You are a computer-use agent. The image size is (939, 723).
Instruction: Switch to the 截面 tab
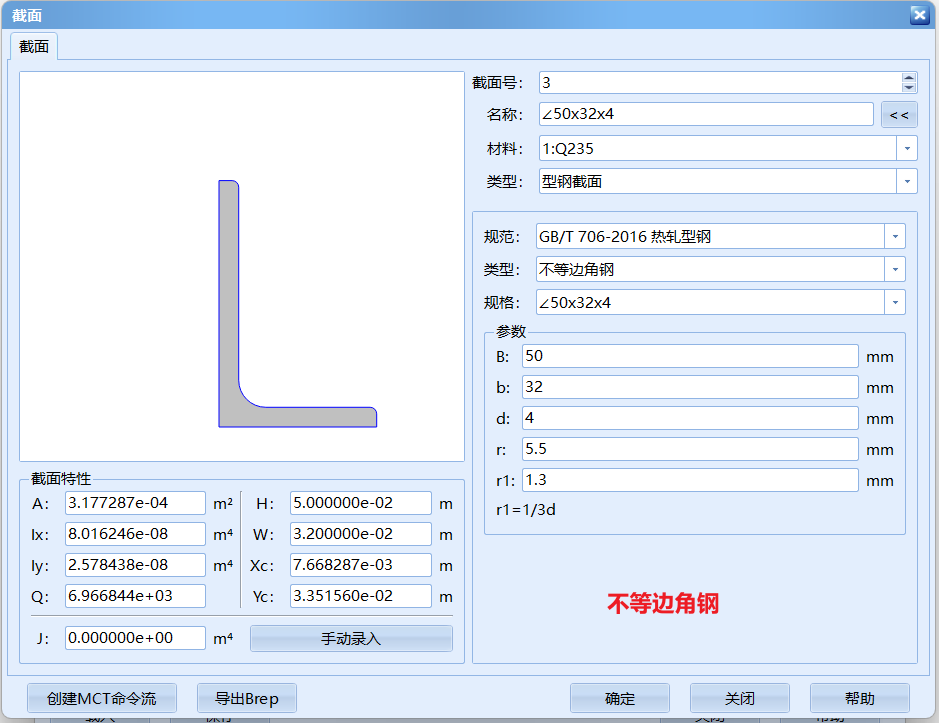point(33,46)
